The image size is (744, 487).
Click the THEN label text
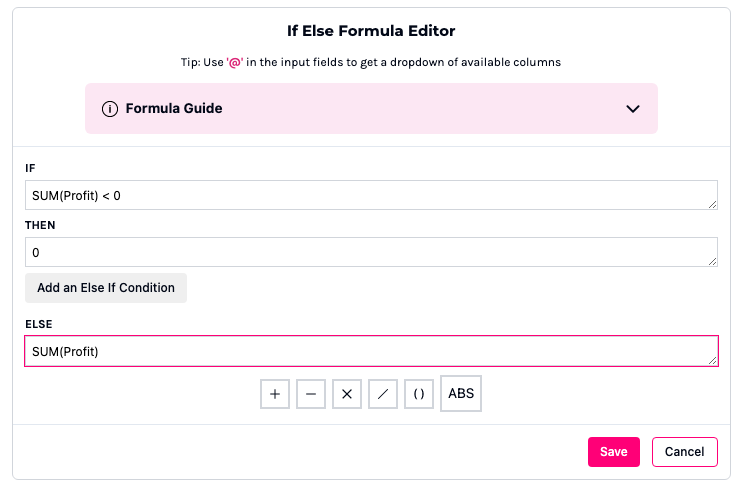39,226
